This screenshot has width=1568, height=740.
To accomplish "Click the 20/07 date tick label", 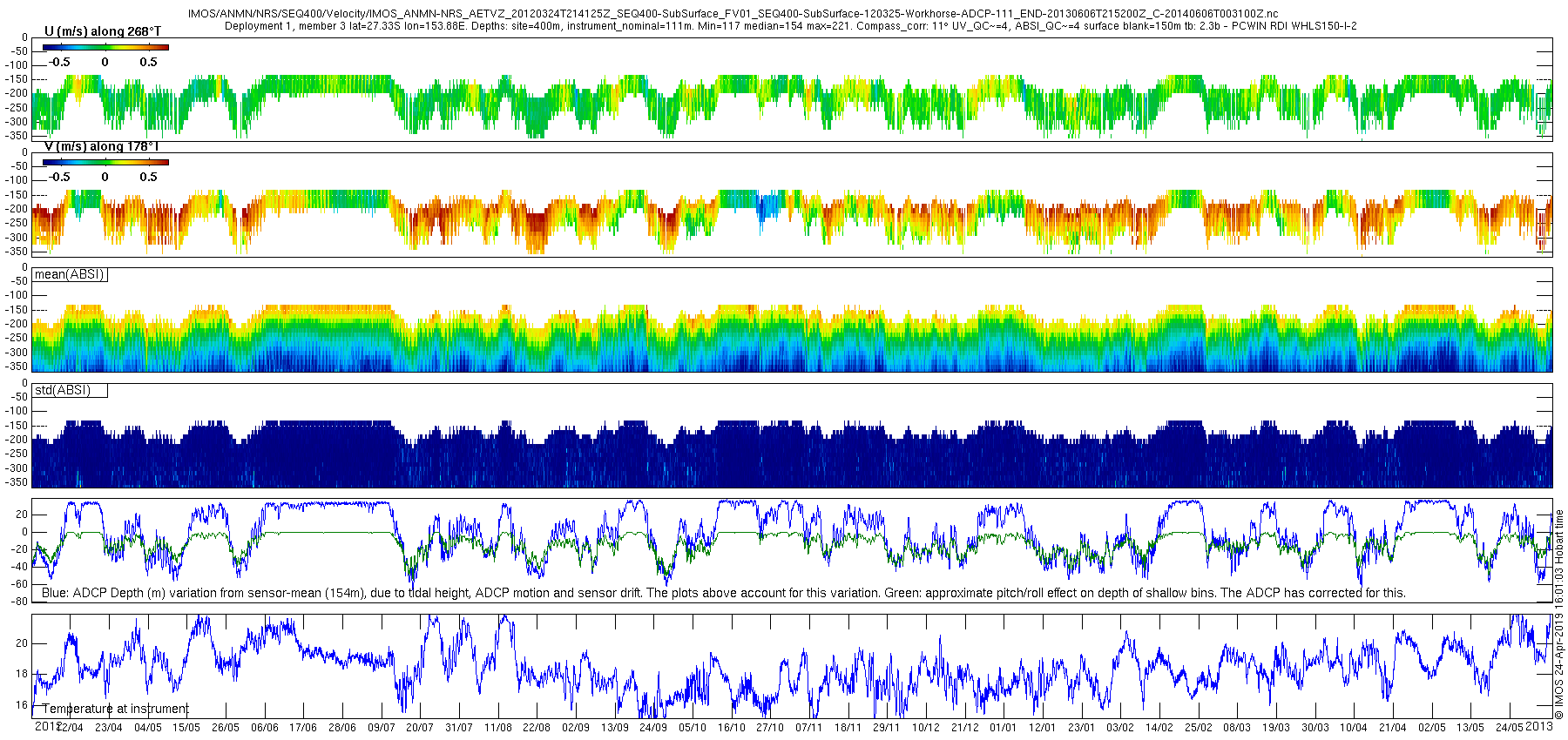I will (420, 728).
